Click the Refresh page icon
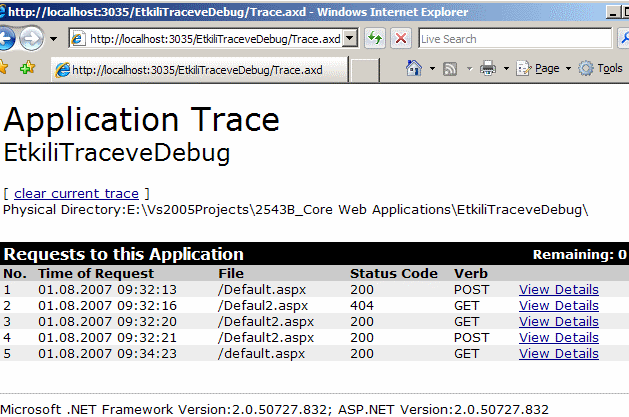The height and width of the screenshot is (417, 629). (375, 39)
